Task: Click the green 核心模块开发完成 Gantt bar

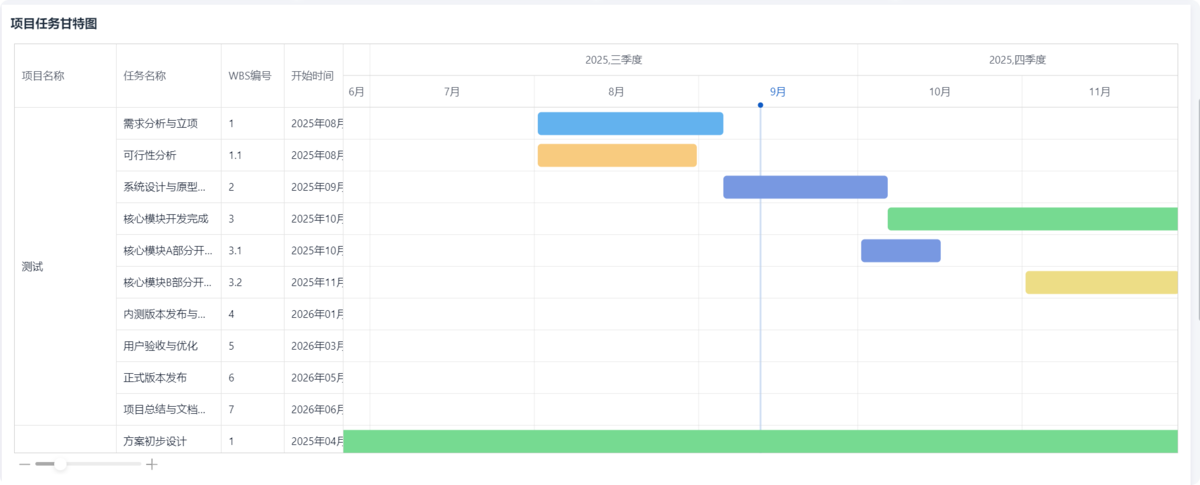Action: pos(1032,219)
